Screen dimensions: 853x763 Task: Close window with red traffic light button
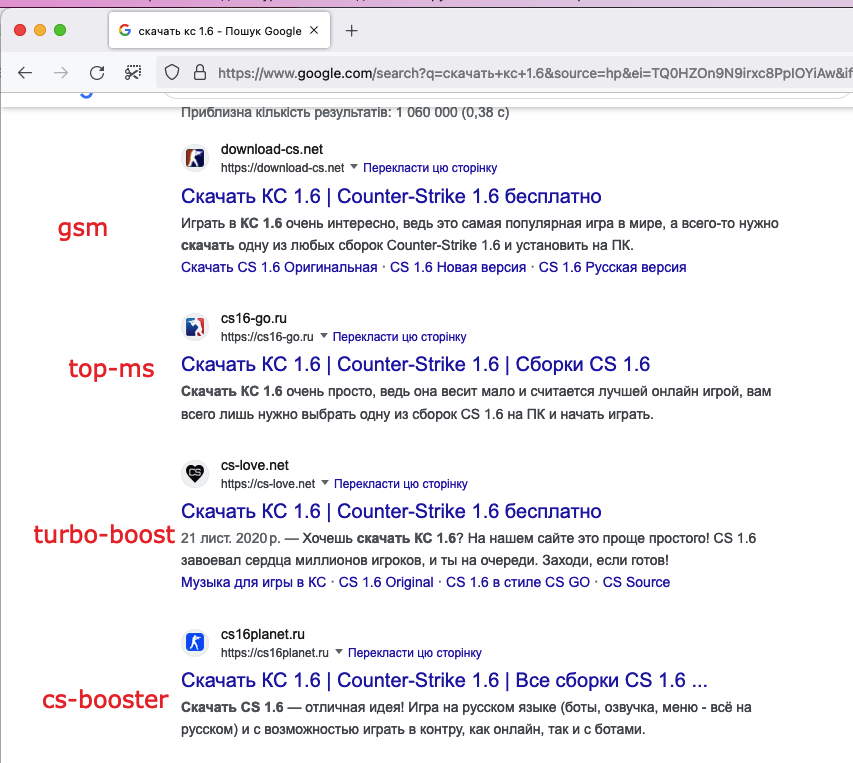pos(20,30)
